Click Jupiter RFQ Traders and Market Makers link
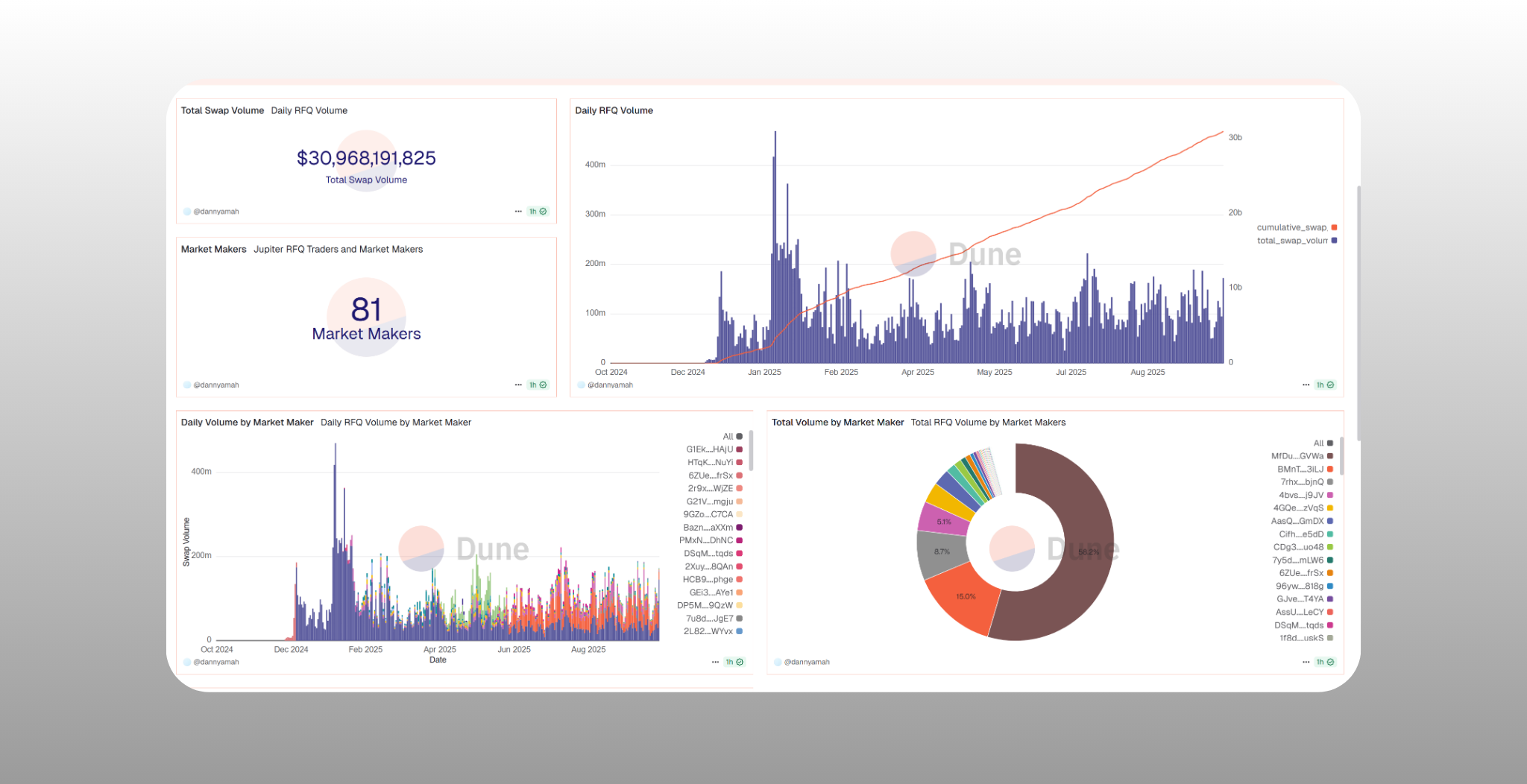 coord(338,250)
